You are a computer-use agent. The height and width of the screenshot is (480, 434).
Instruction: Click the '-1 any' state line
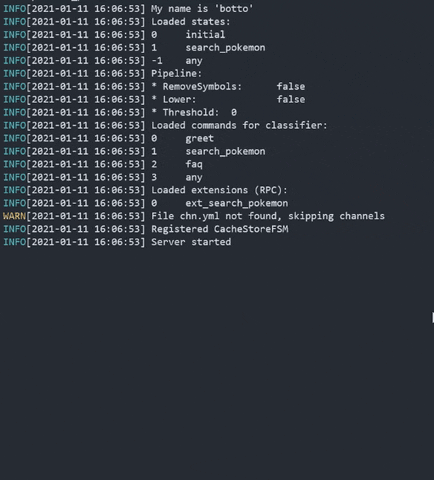(177, 61)
